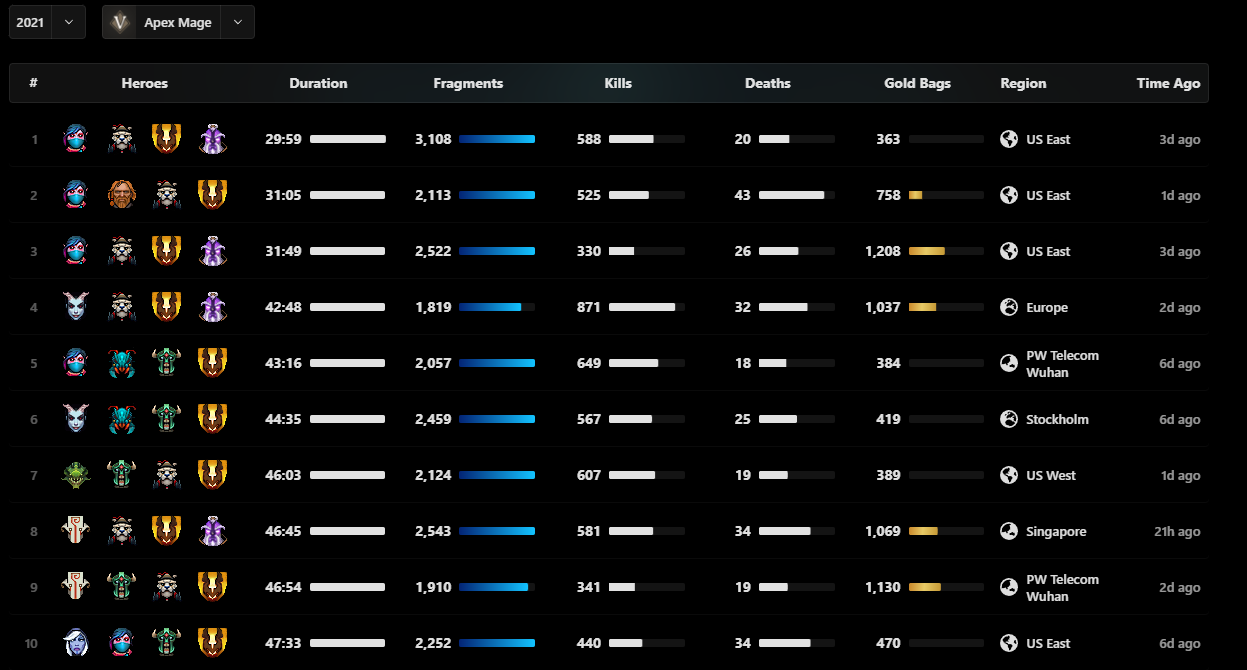This screenshot has width=1247, height=670.
Task: Click the hat-wearing bearded hero in row 3
Action: click(121, 251)
